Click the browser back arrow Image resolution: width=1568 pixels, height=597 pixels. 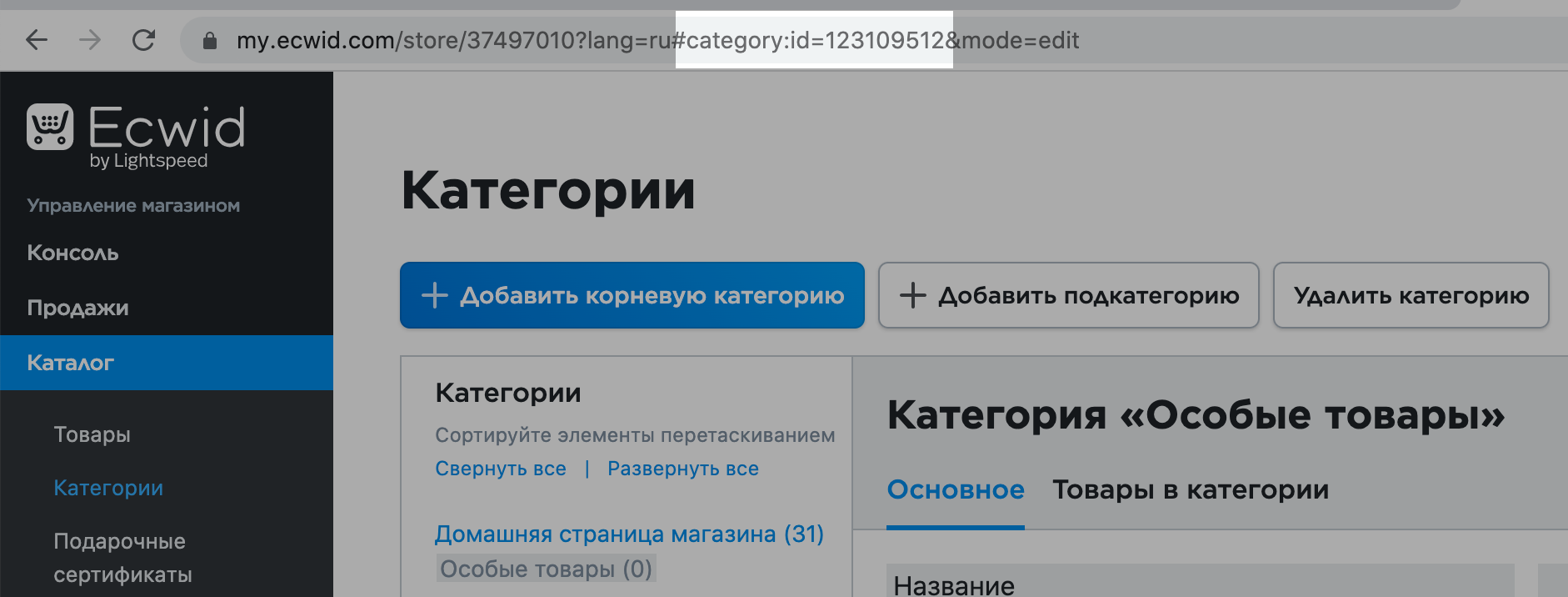pos(37,40)
